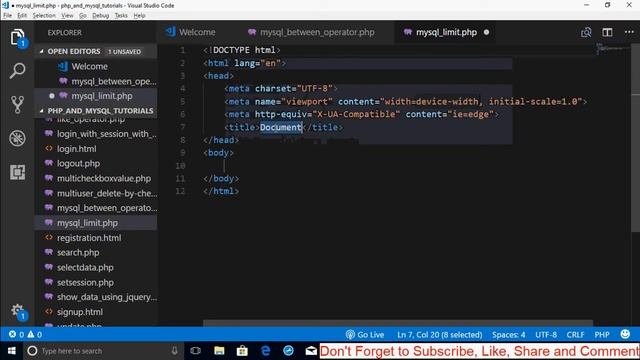Open the Edit menu
The image size is (640, 360).
[x=22, y=16]
